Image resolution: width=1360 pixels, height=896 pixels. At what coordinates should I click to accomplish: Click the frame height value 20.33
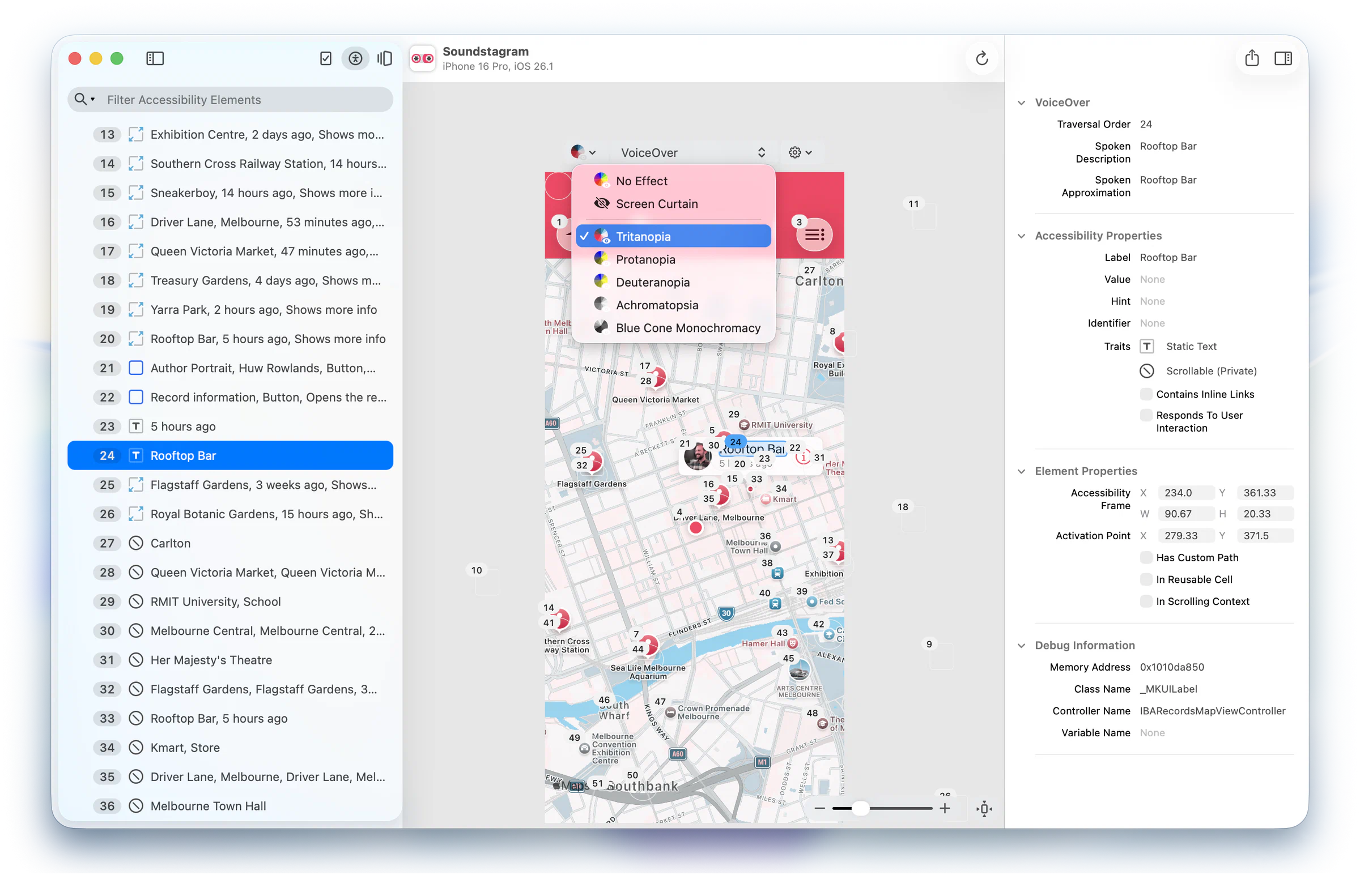(1265, 514)
